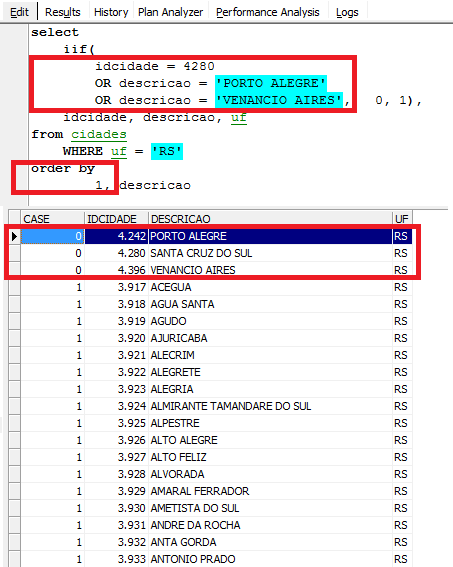This screenshot has width=453, height=567.
Task: Open the Results tab
Action: [x=63, y=12]
